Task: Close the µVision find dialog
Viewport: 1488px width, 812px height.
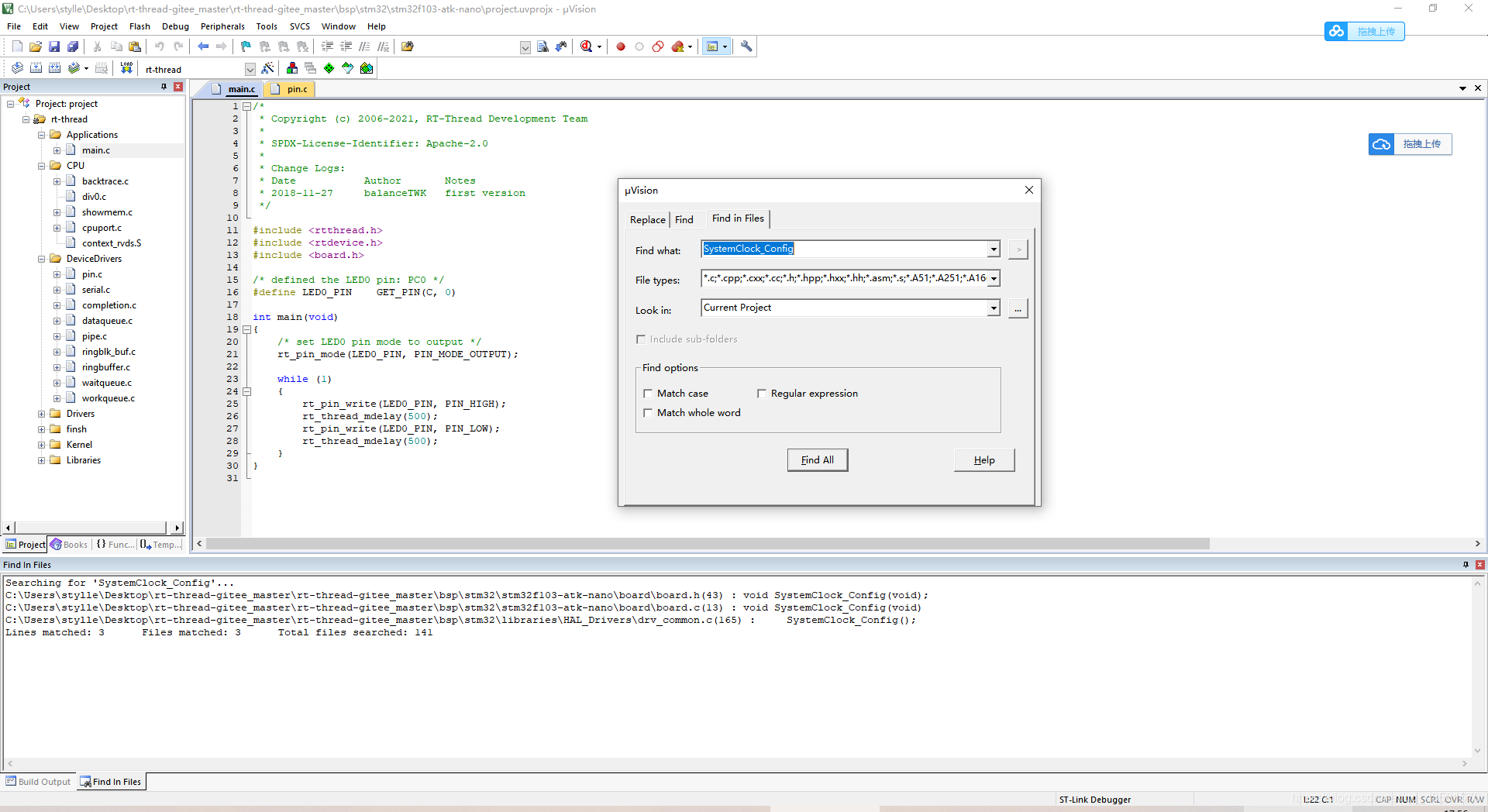Action: pyautogui.click(x=1029, y=190)
